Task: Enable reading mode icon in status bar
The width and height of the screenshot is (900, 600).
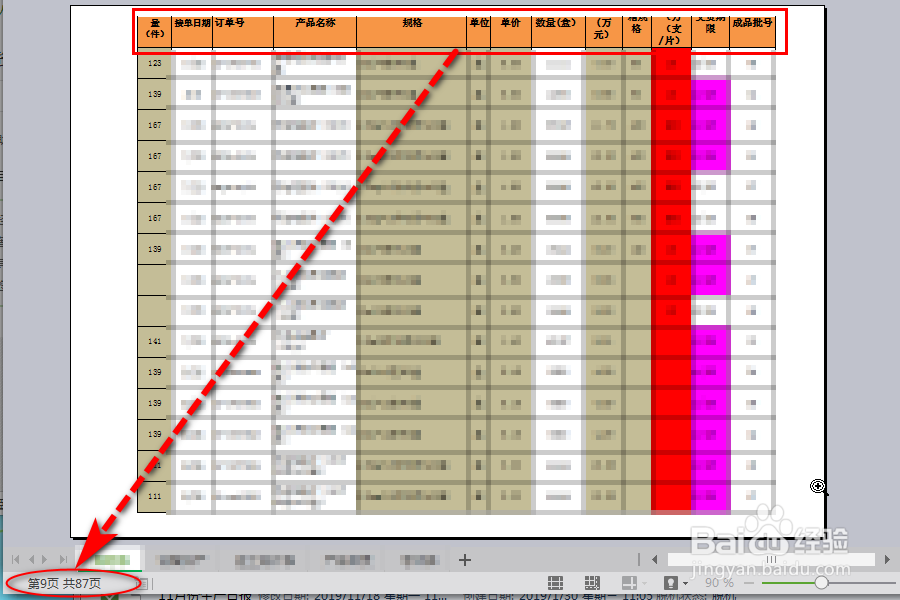Action: coord(670,583)
